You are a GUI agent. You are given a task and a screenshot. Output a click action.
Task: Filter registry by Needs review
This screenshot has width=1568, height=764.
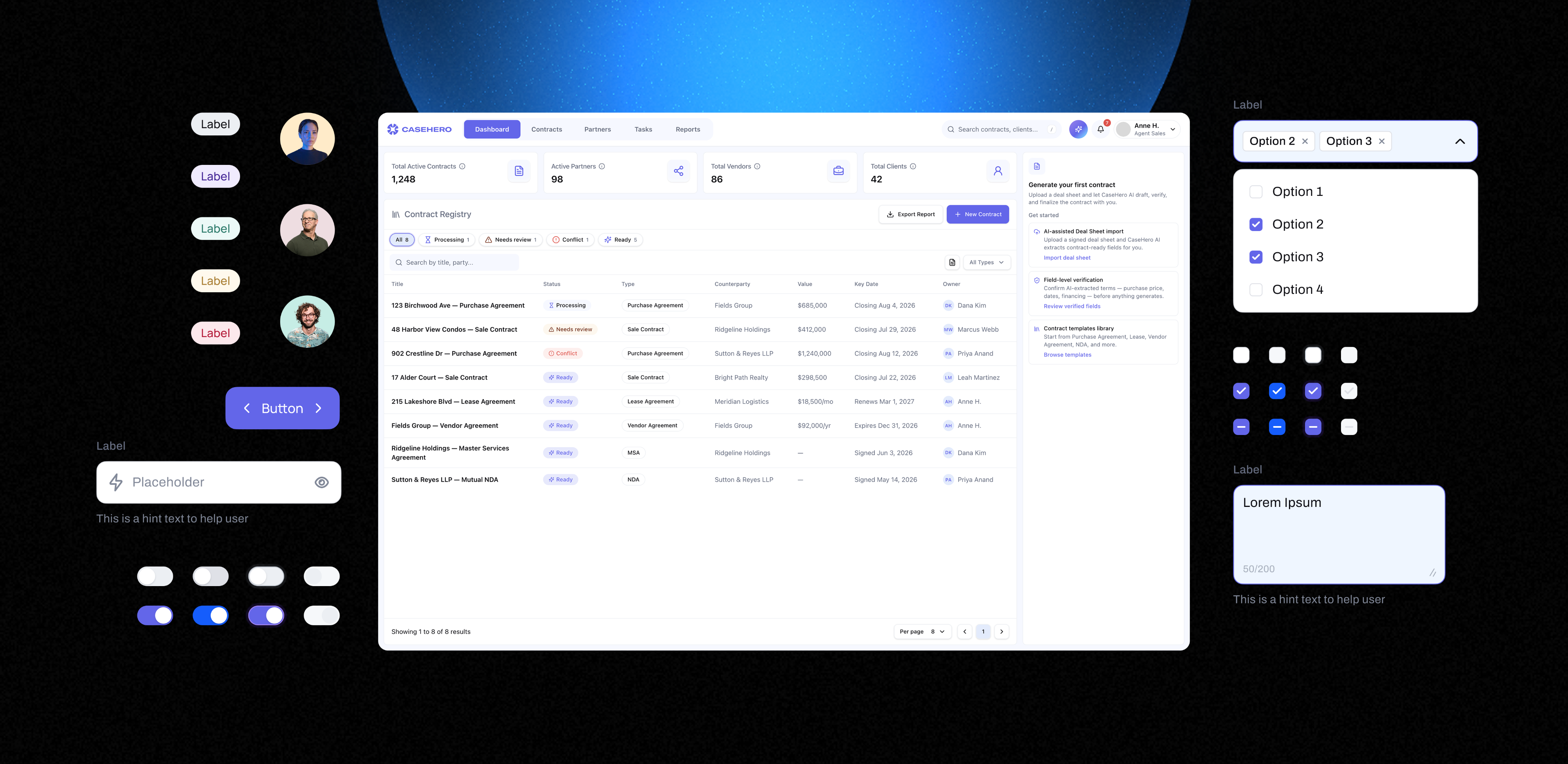coord(511,239)
